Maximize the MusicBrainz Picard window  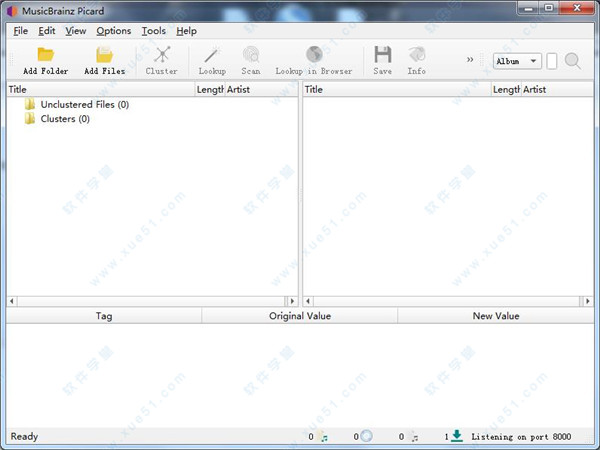click(x=549, y=8)
